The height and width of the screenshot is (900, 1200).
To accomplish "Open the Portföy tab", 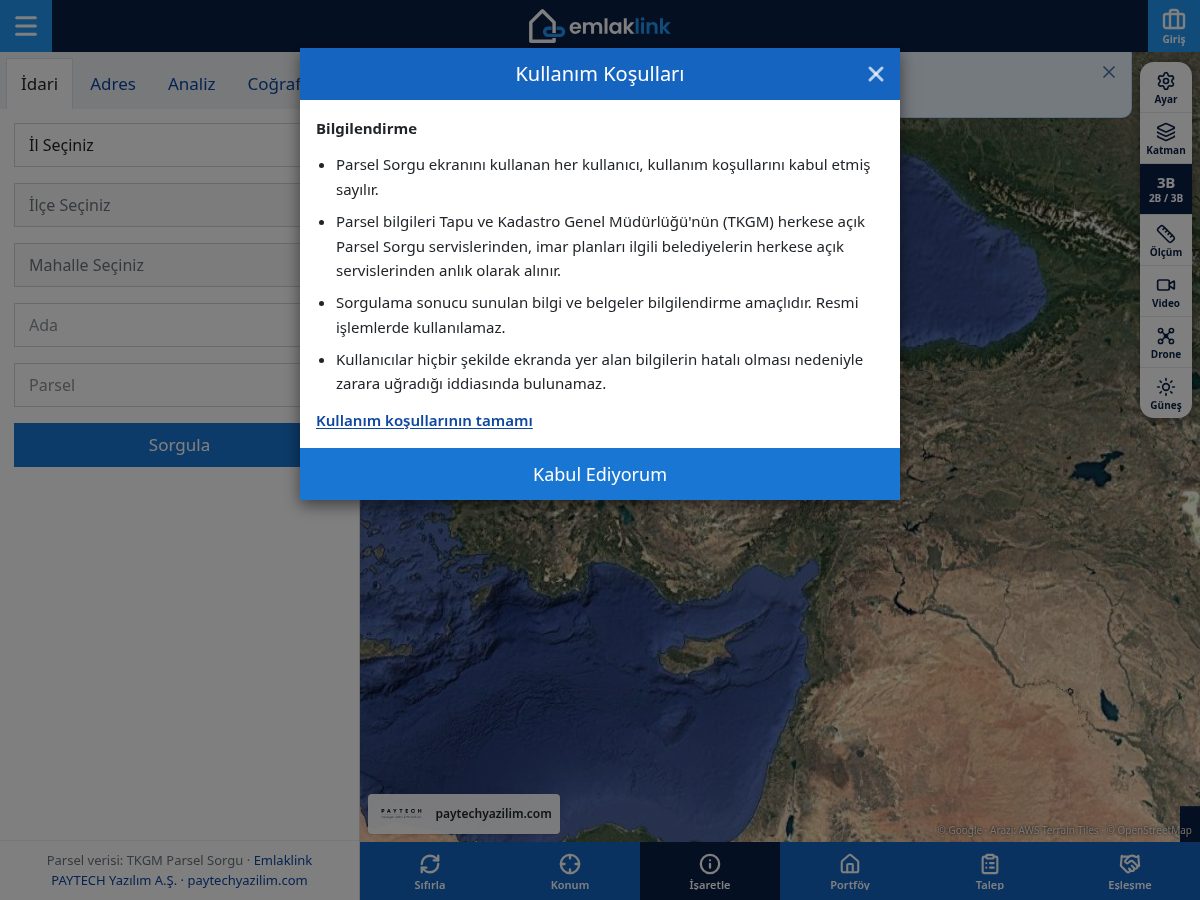I will click(850, 871).
